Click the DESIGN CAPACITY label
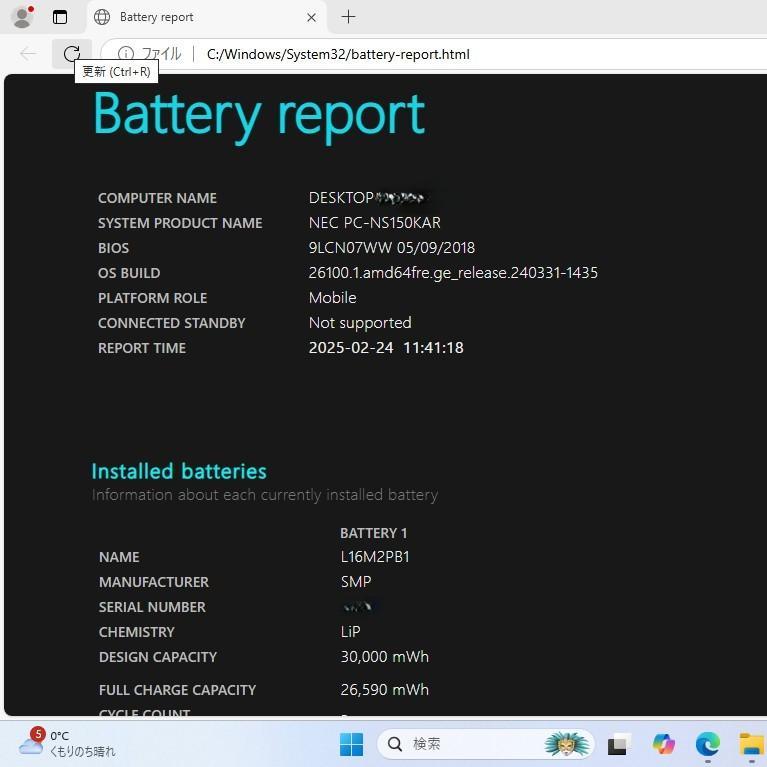The height and width of the screenshot is (767, 767). pos(158,657)
